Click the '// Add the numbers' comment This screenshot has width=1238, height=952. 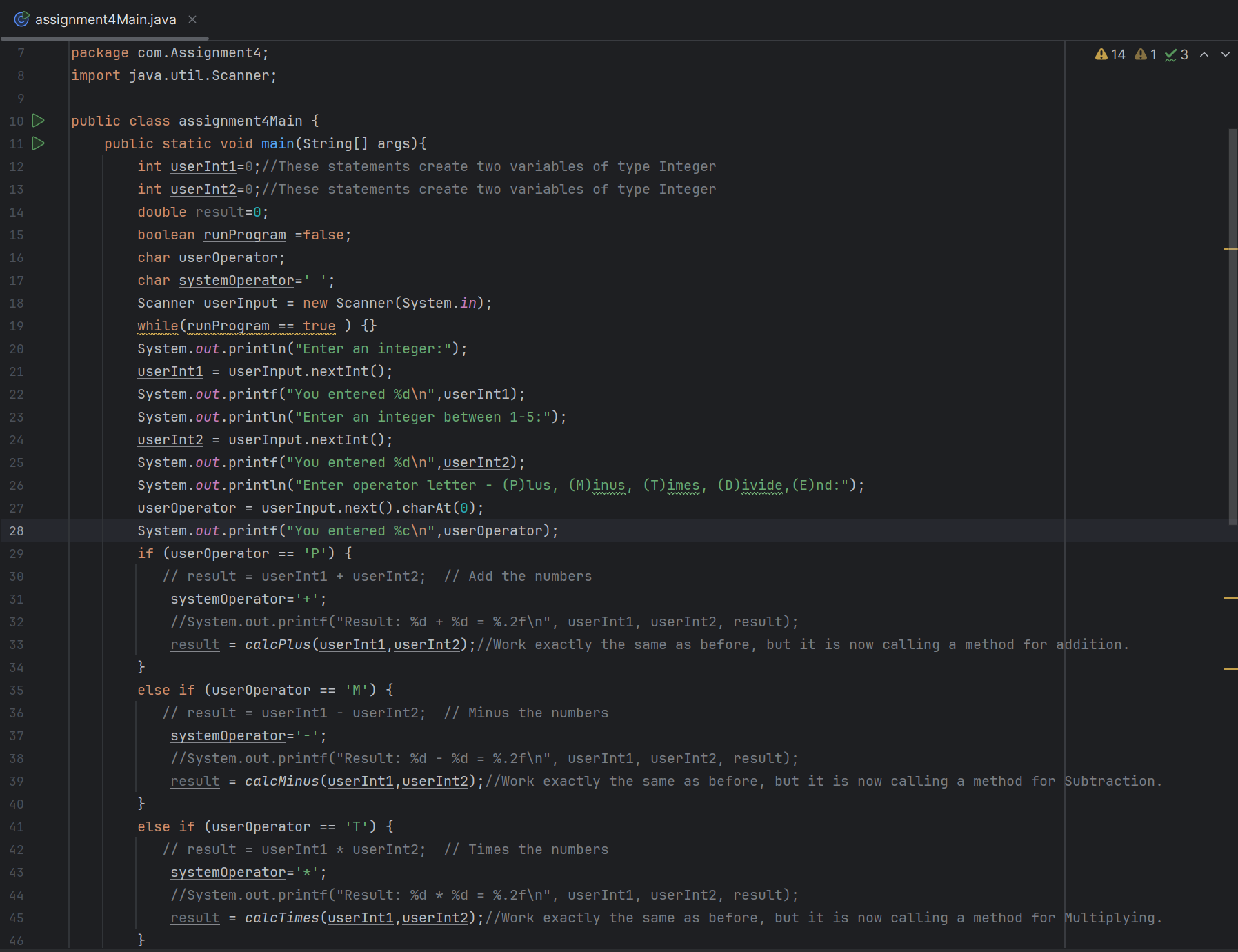tap(518, 576)
